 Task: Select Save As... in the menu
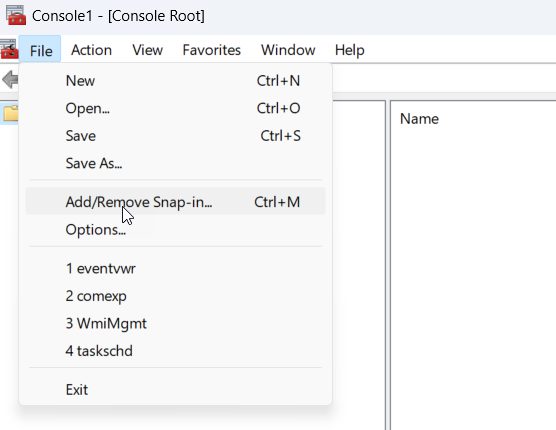pos(176,163)
